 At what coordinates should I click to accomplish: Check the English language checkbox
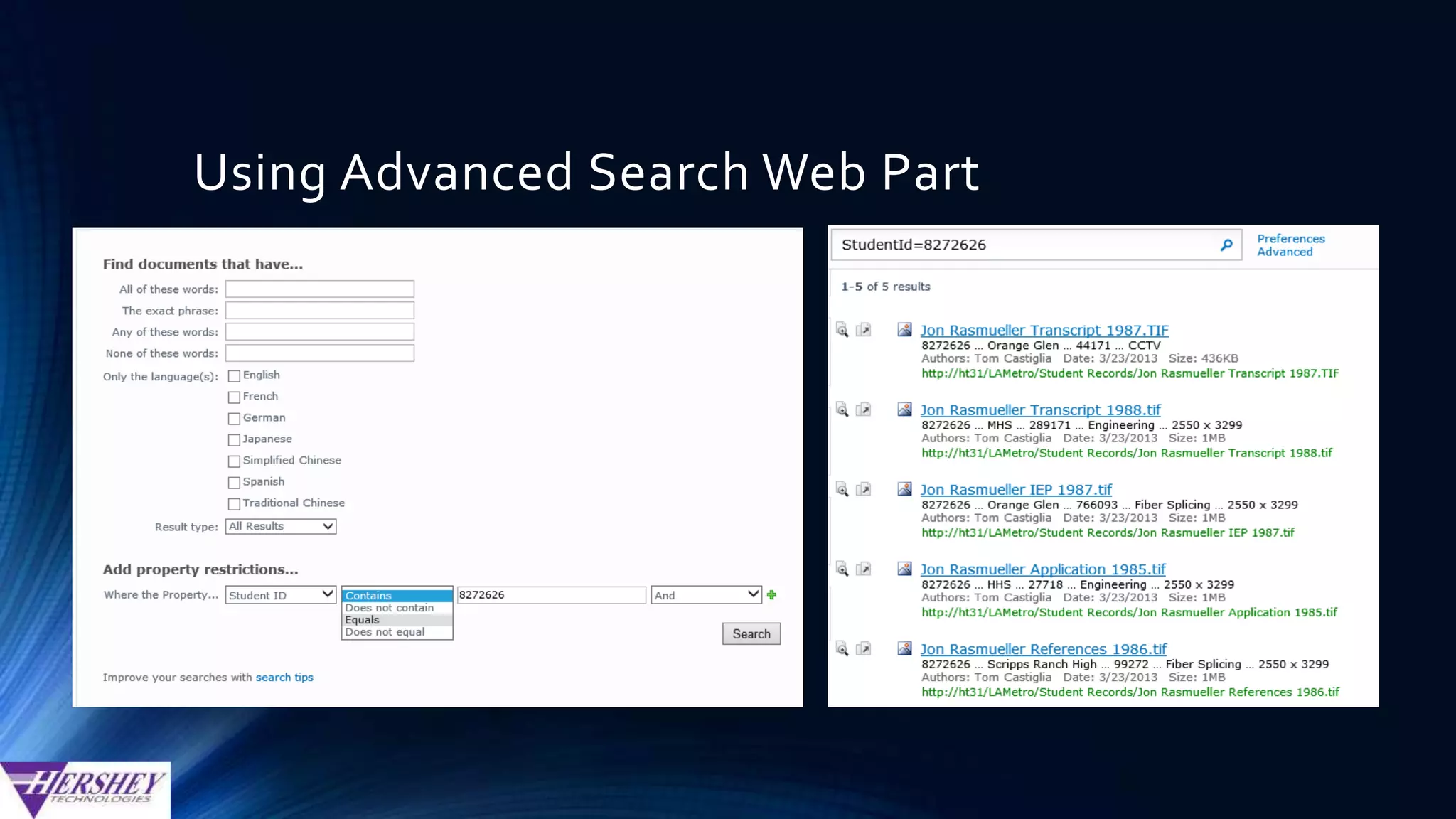[234, 376]
